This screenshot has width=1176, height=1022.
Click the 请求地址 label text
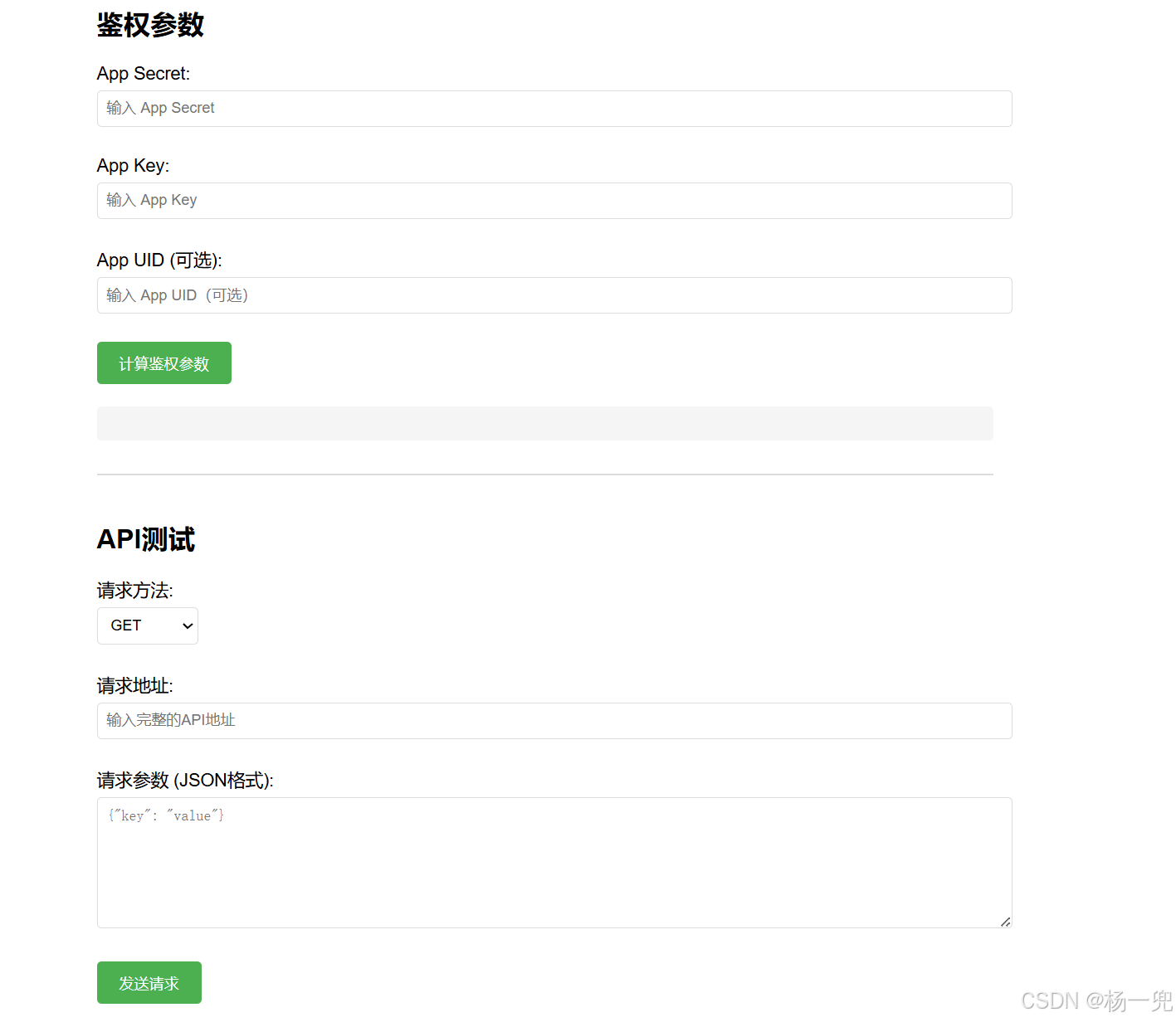click(134, 685)
